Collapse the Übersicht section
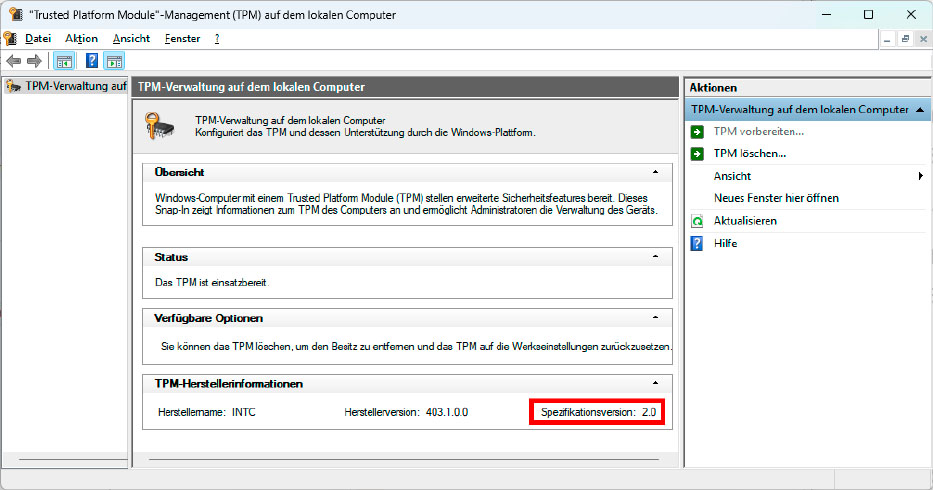 click(x=655, y=172)
